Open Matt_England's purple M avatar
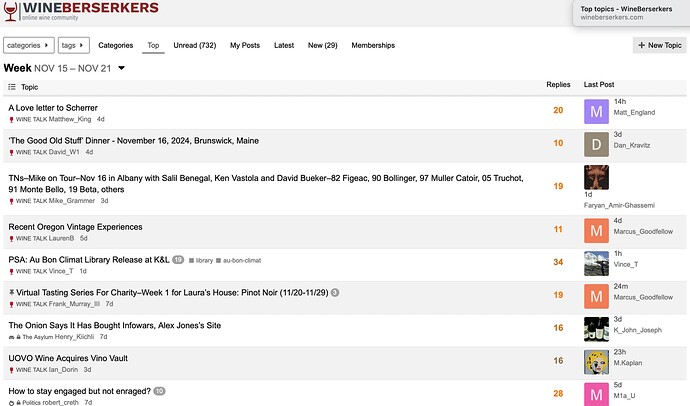The width and height of the screenshot is (690, 406). 596,111
